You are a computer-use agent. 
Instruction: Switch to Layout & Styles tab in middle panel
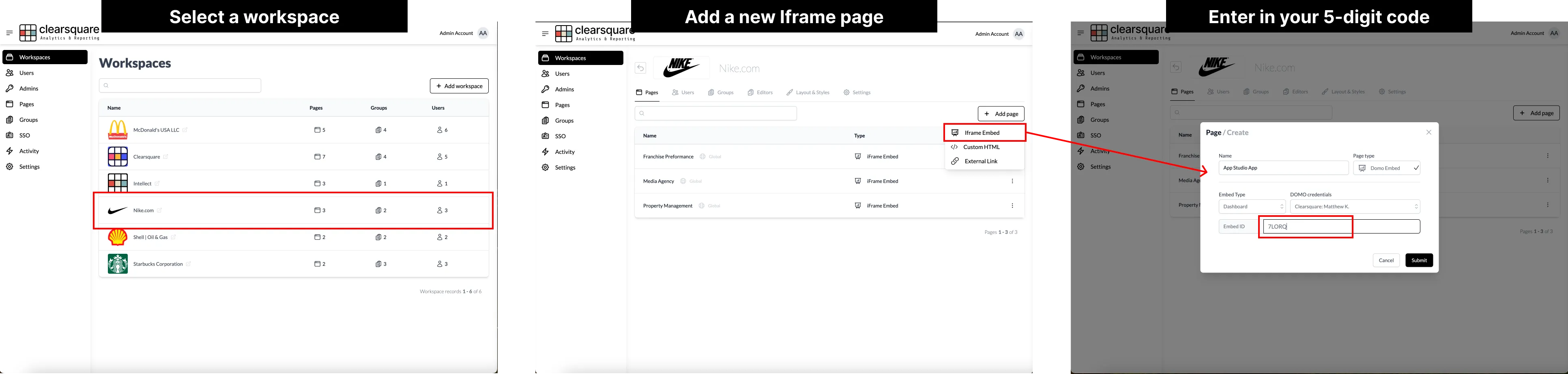[808, 93]
